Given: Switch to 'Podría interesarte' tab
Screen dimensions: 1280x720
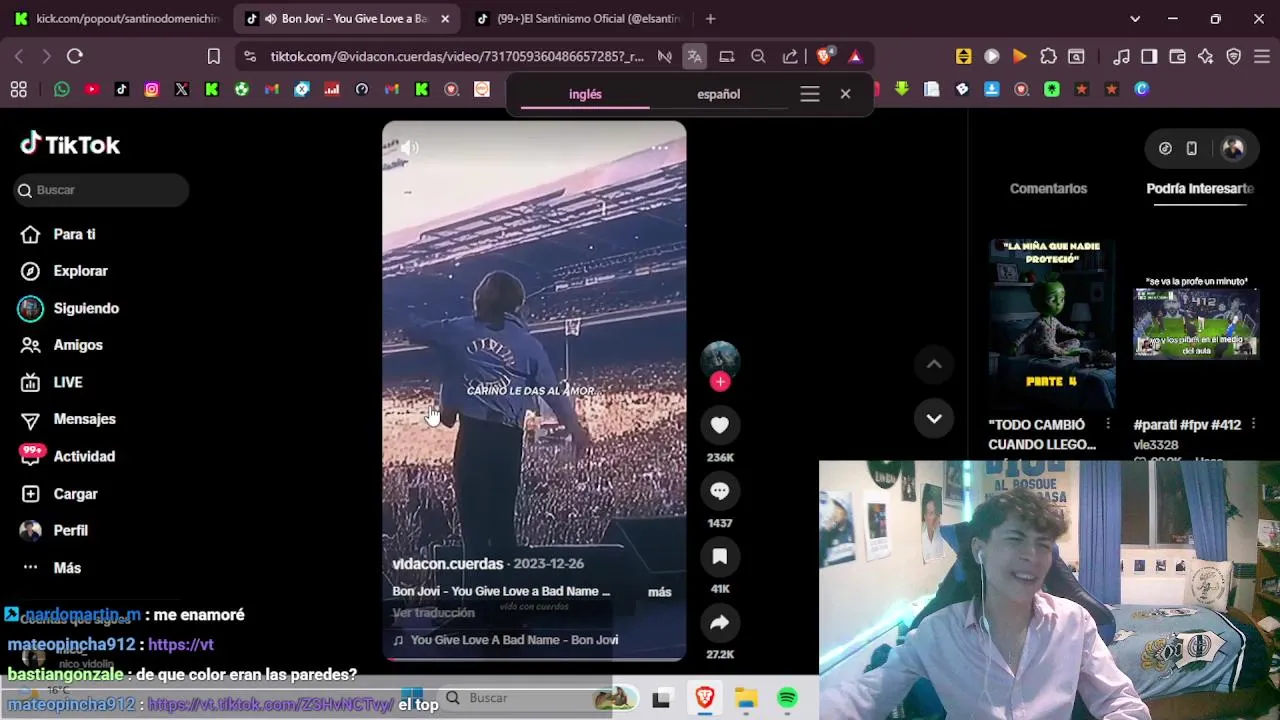Looking at the screenshot, I should click(1200, 188).
